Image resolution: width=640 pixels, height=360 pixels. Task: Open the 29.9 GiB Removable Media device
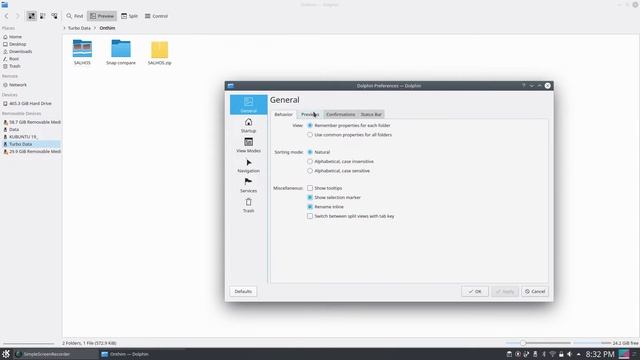coord(31,151)
